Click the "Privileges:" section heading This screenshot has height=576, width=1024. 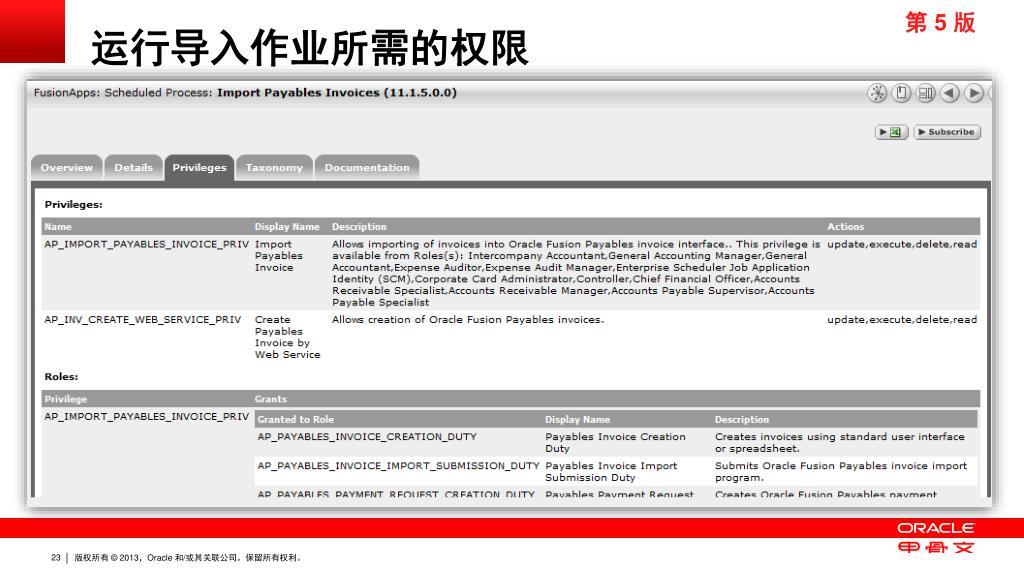click(73, 204)
